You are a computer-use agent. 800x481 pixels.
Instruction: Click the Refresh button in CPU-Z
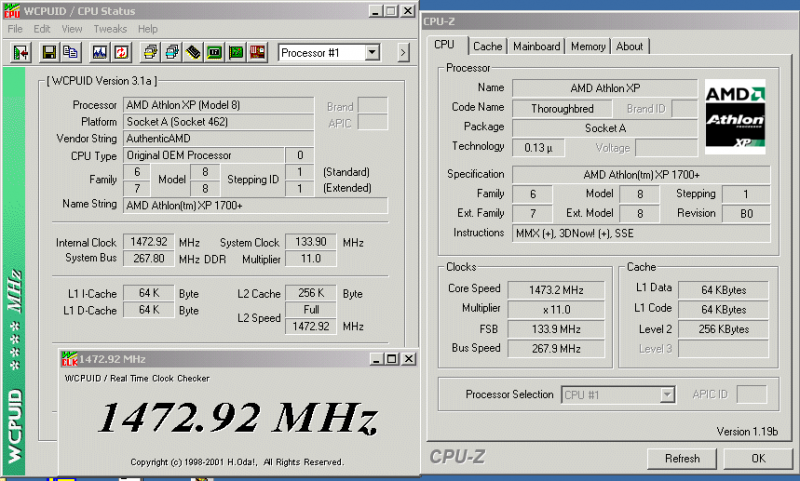[x=682, y=459]
